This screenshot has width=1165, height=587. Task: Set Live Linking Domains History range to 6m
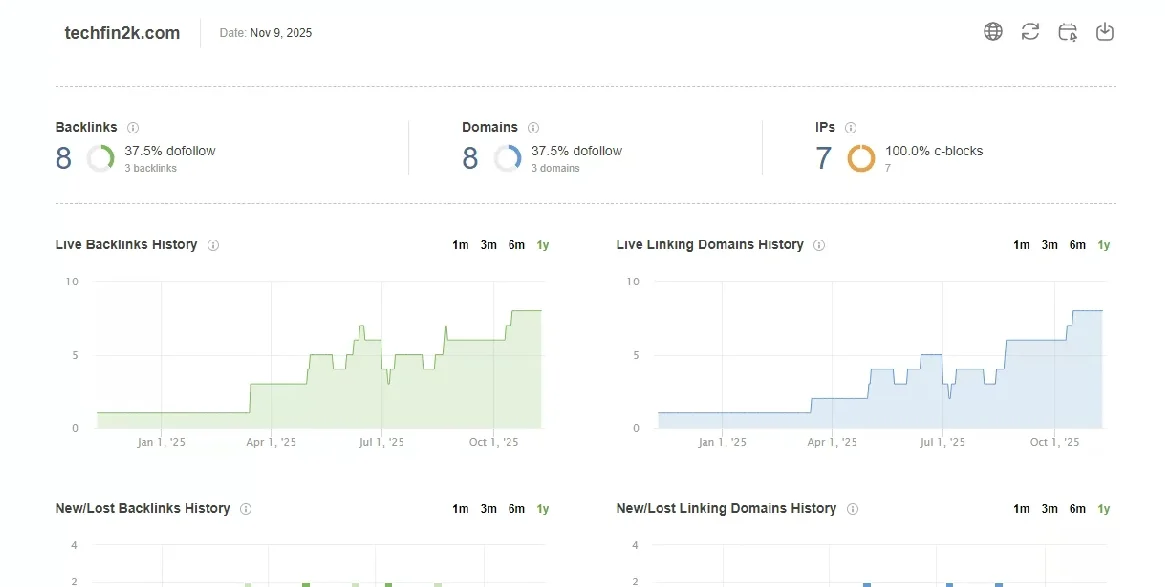[1077, 244]
